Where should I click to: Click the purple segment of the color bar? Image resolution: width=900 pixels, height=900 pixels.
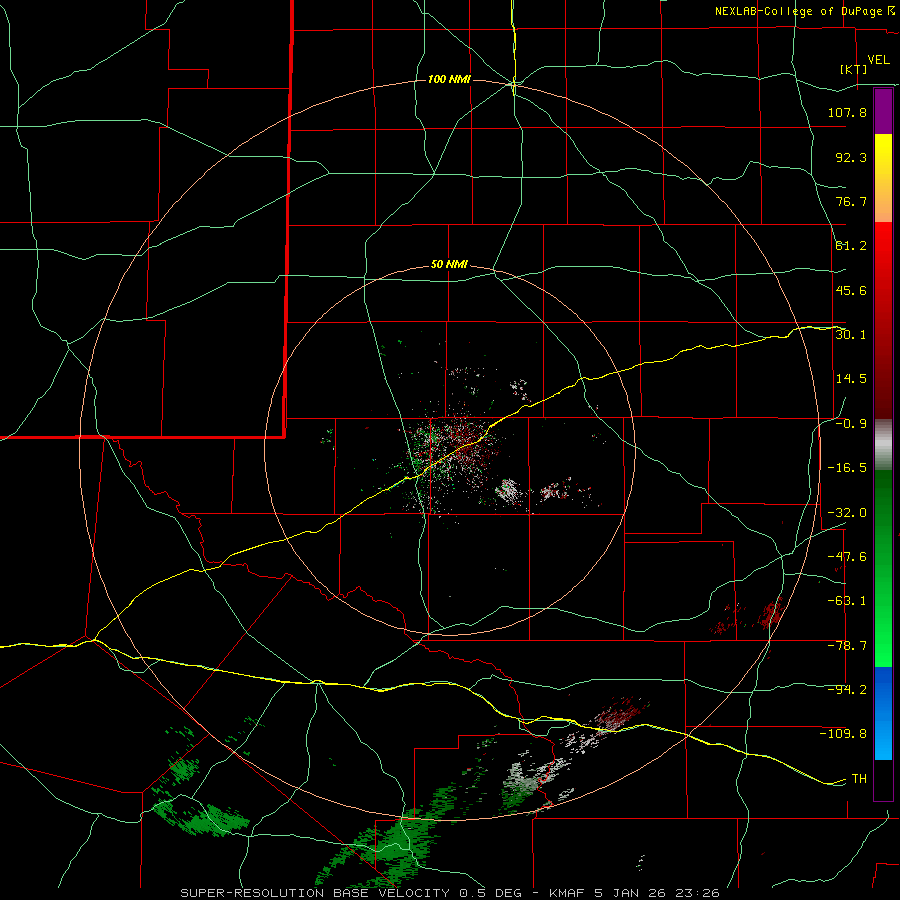883,111
